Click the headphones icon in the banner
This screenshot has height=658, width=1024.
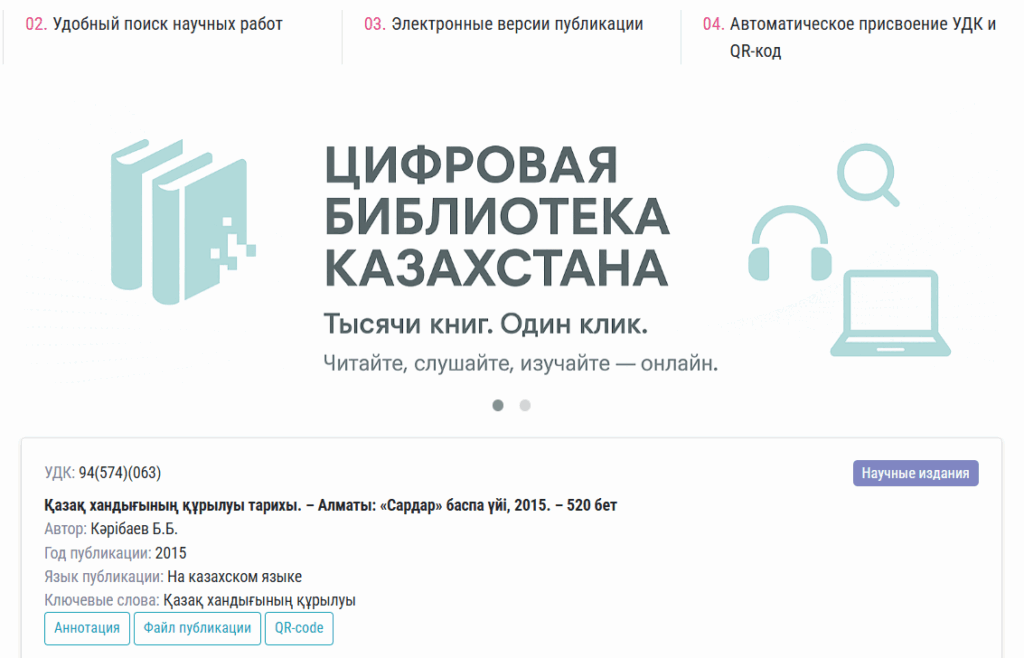789,246
